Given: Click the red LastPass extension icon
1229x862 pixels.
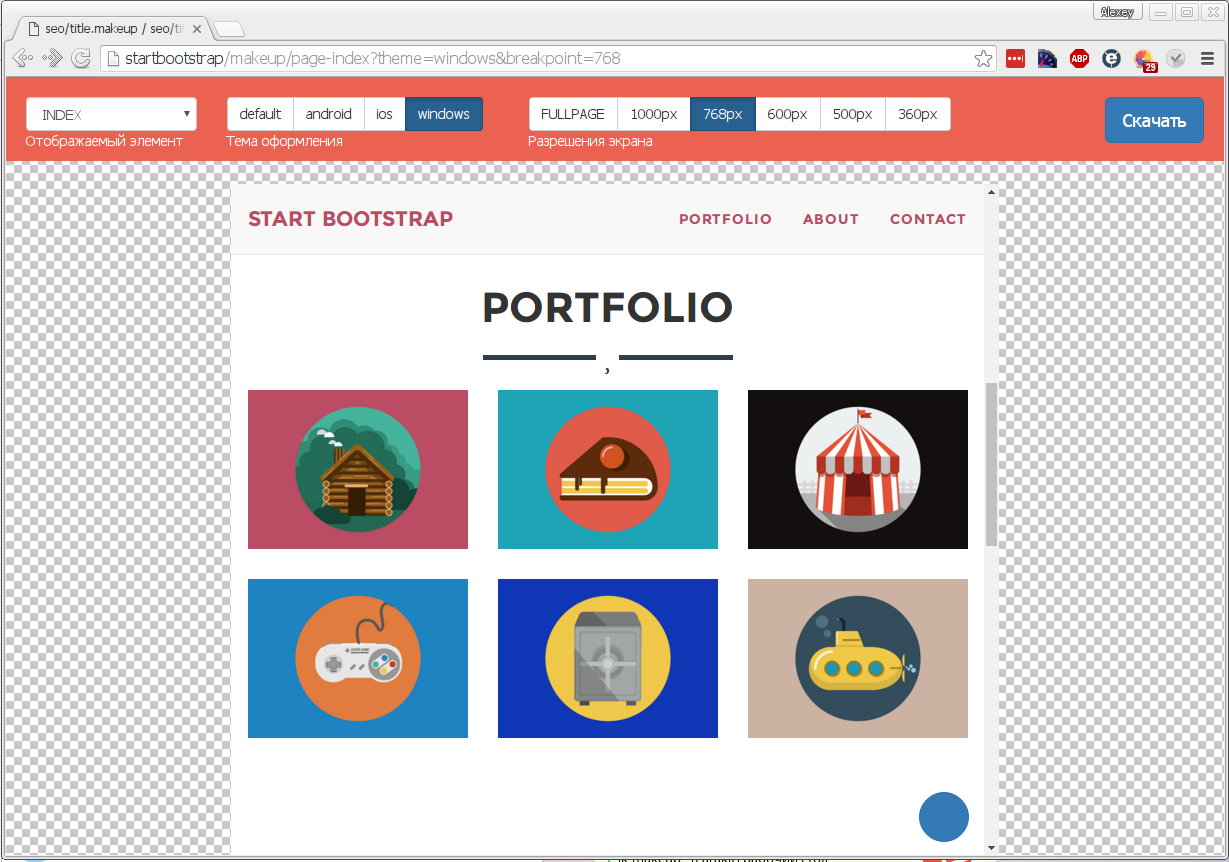Looking at the screenshot, I should pos(1015,58).
